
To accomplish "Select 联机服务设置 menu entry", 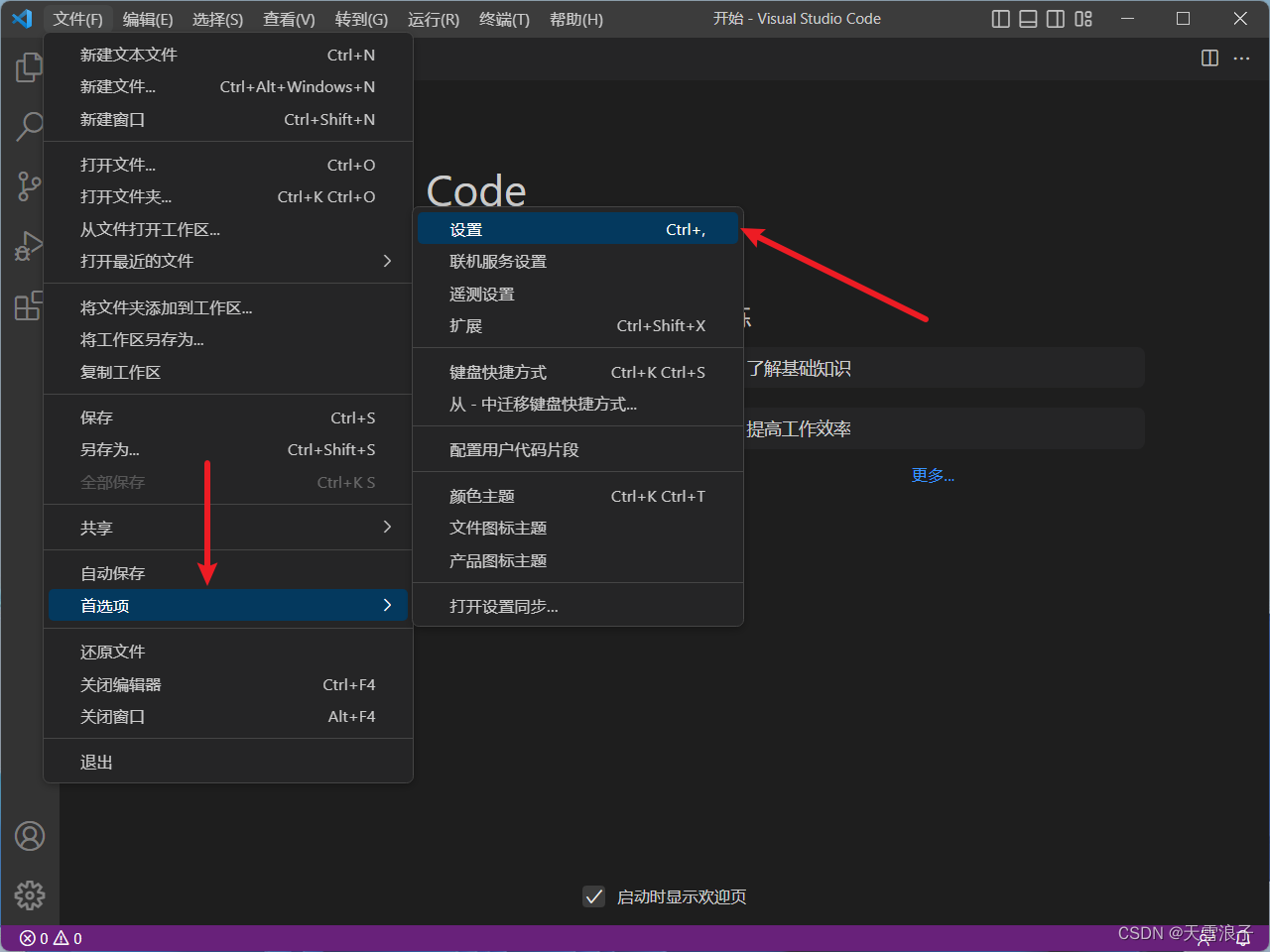I will (x=577, y=261).
